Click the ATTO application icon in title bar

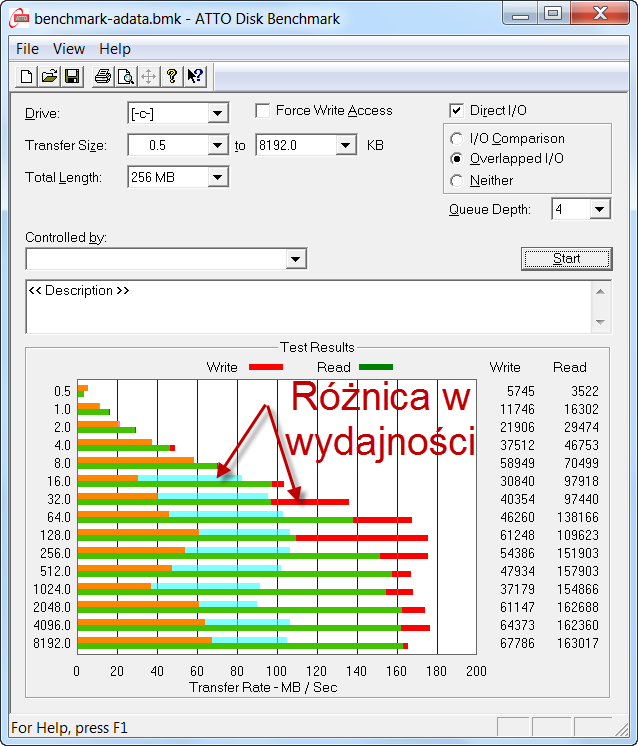[20, 19]
